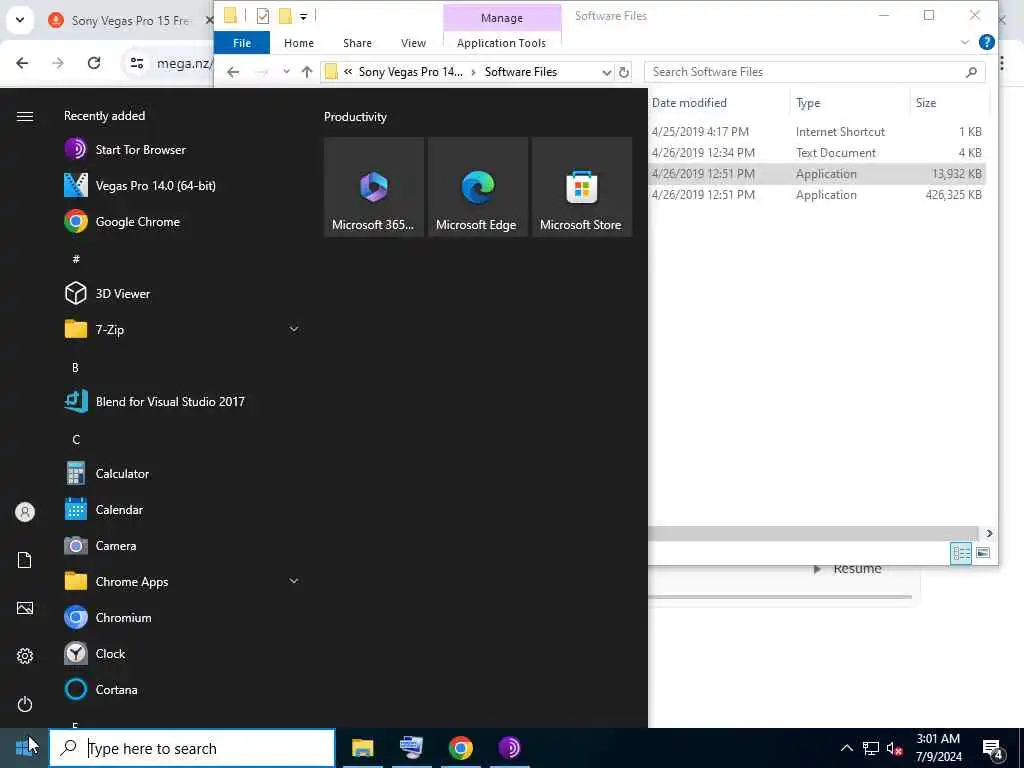Image resolution: width=1024 pixels, height=768 pixels.
Task: Click the Search Software Files field
Action: 814,72
